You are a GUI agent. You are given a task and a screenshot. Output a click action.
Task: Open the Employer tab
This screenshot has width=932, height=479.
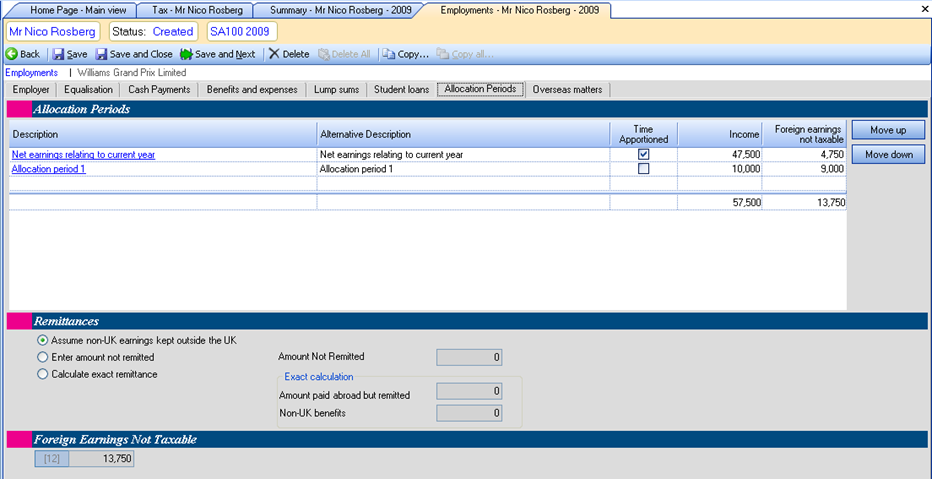31,90
